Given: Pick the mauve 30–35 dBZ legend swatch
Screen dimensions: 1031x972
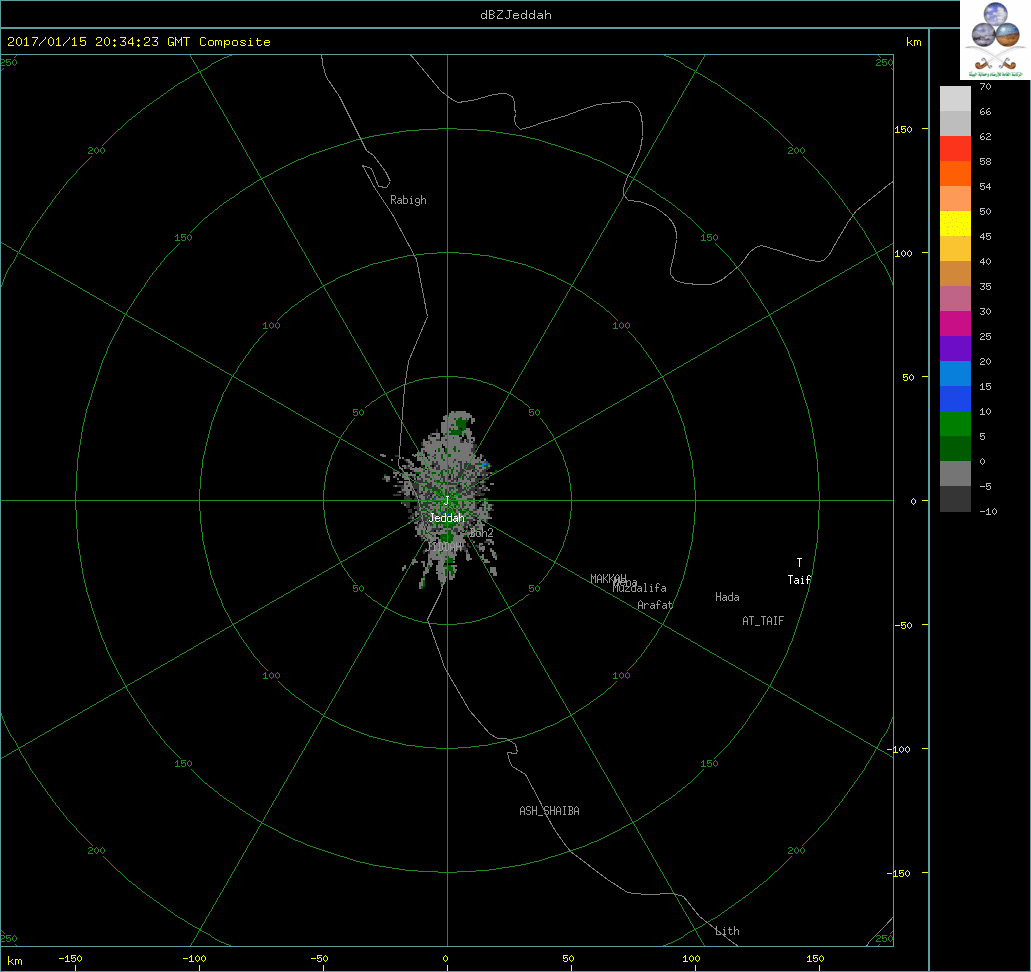Looking at the screenshot, I should (955, 299).
